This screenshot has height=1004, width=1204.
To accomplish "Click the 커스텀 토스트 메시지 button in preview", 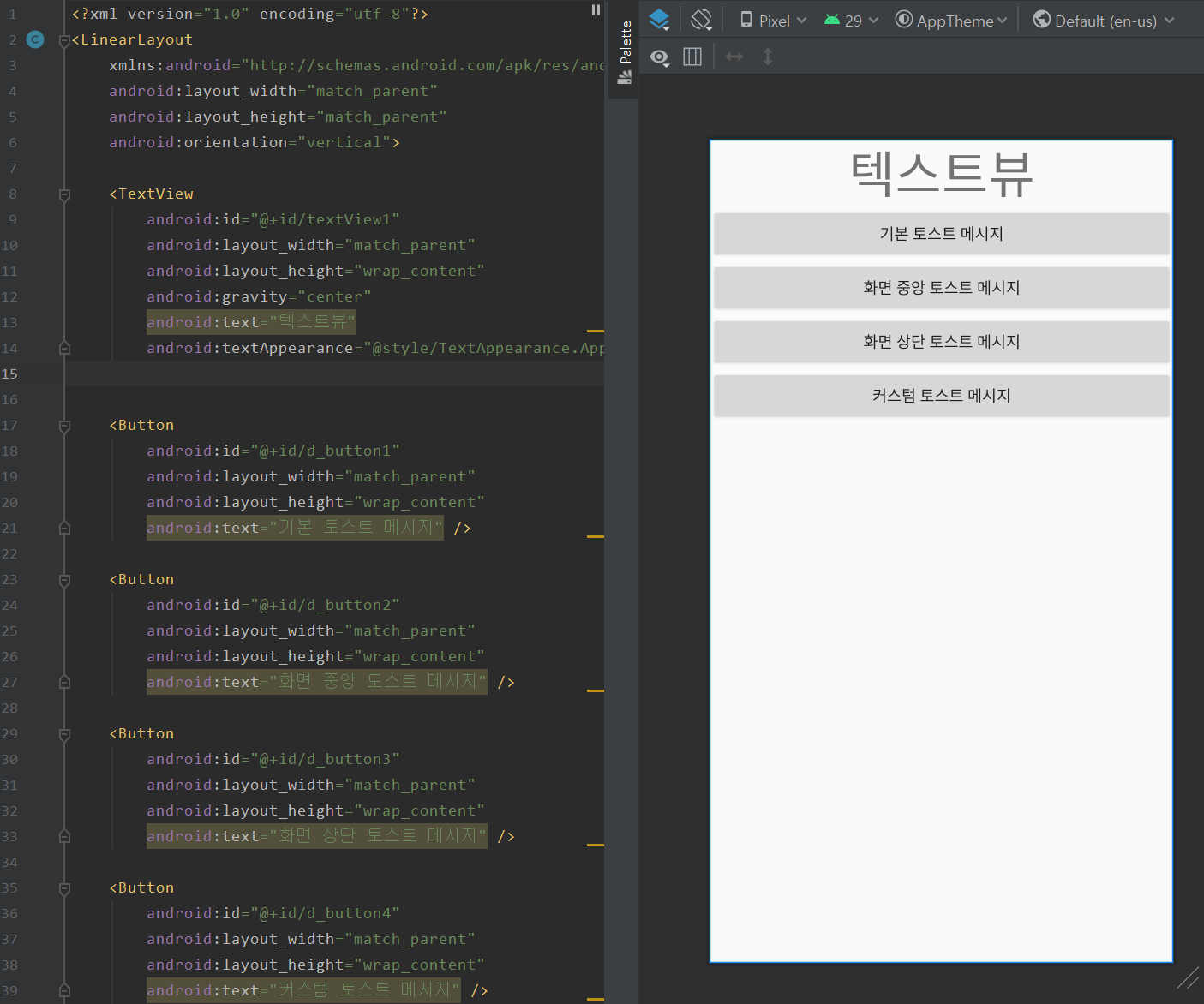I will [x=941, y=396].
